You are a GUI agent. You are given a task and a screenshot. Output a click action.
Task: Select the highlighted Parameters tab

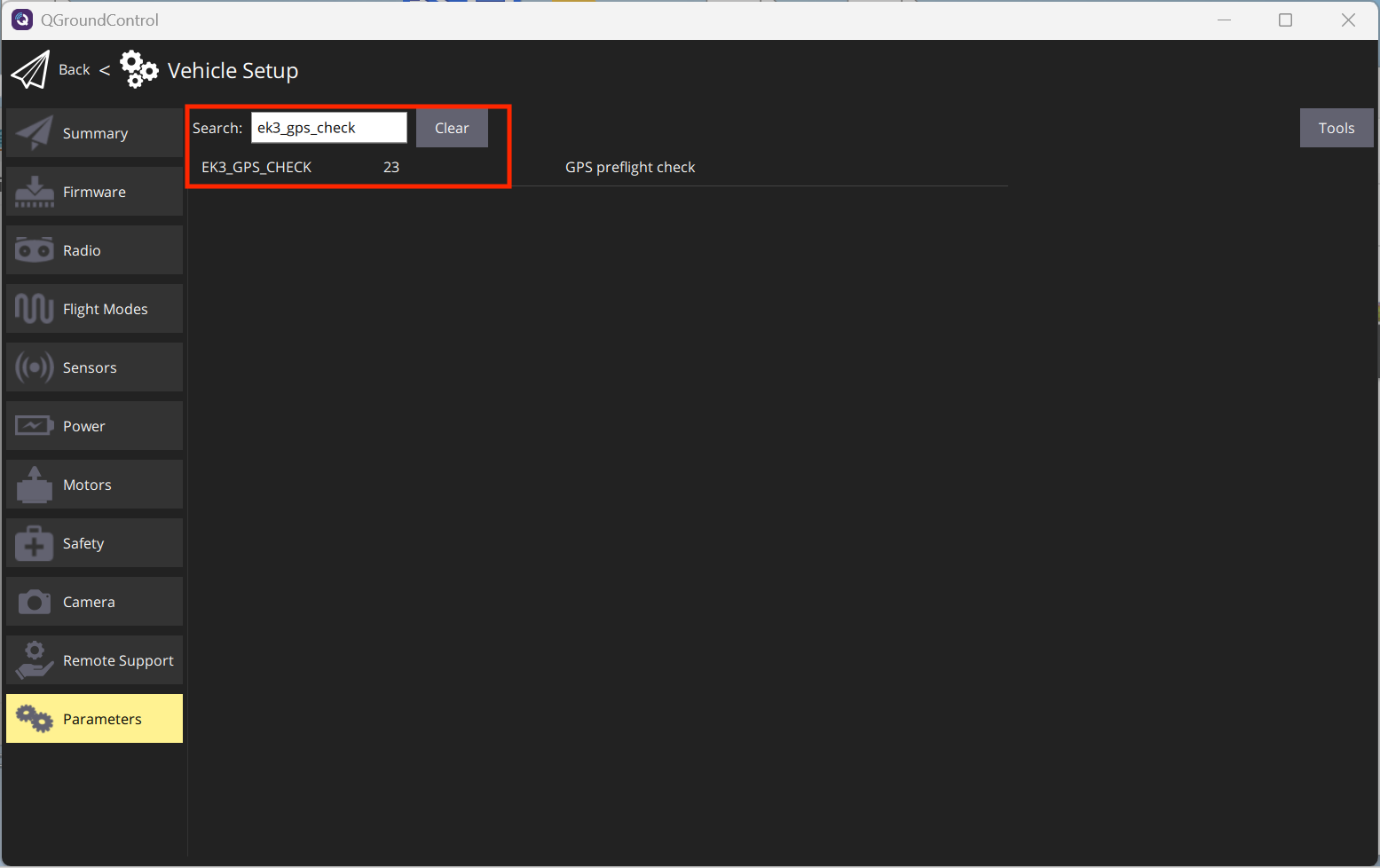(94, 719)
